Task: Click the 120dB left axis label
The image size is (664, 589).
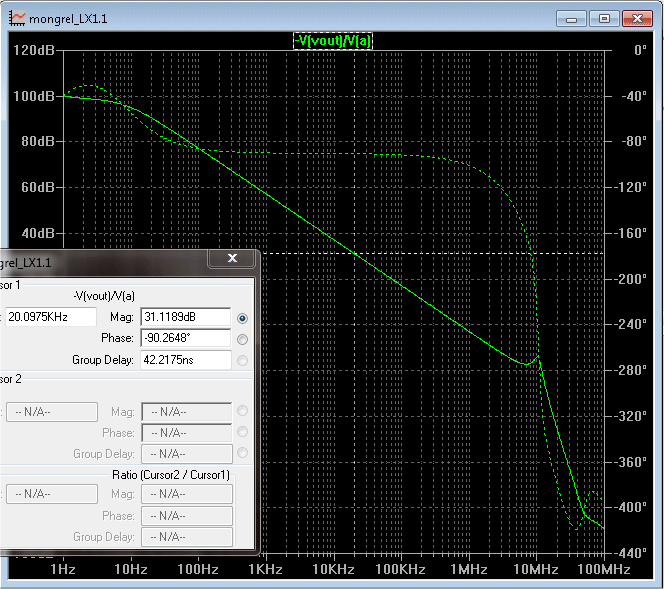Action: click(x=34, y=50)
